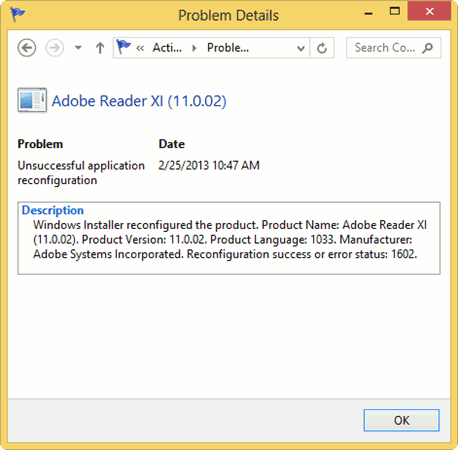Screen dimensions: 458x450
Task: Maximize the Problem Details window
Action: point(395,12)
